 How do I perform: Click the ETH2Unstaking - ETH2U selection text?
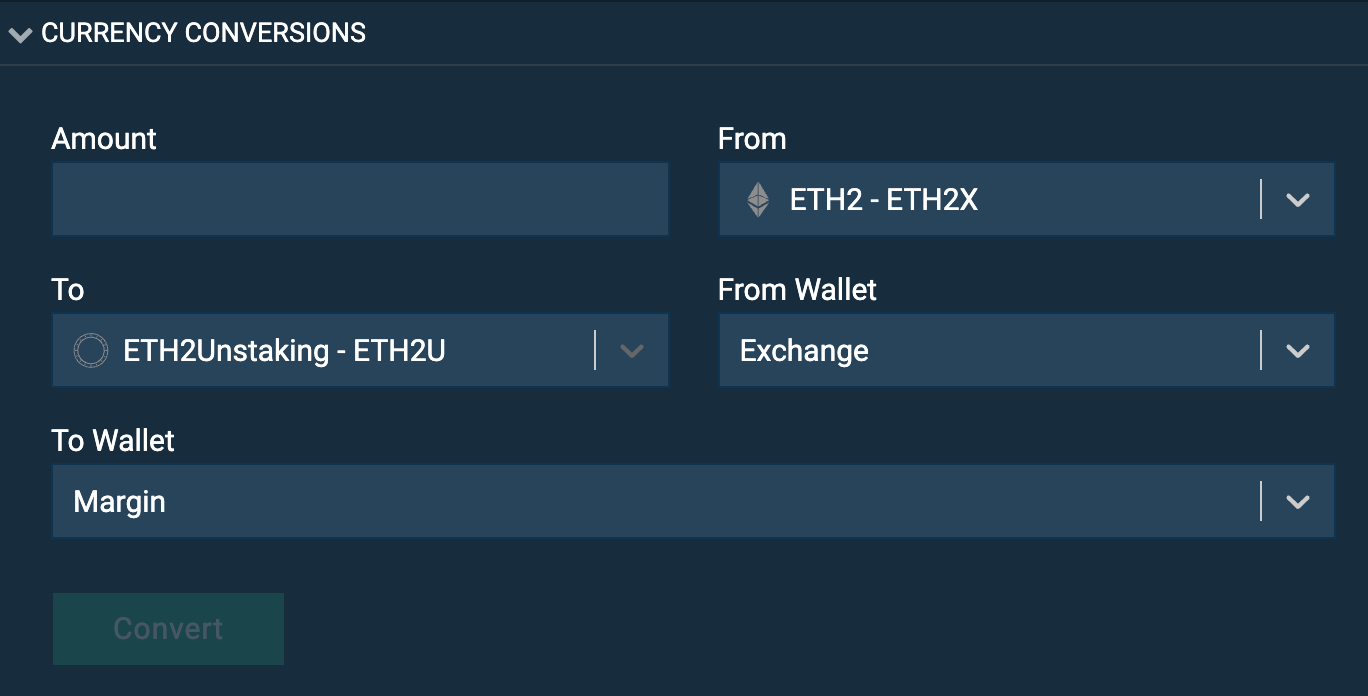(x=284, y=351)
